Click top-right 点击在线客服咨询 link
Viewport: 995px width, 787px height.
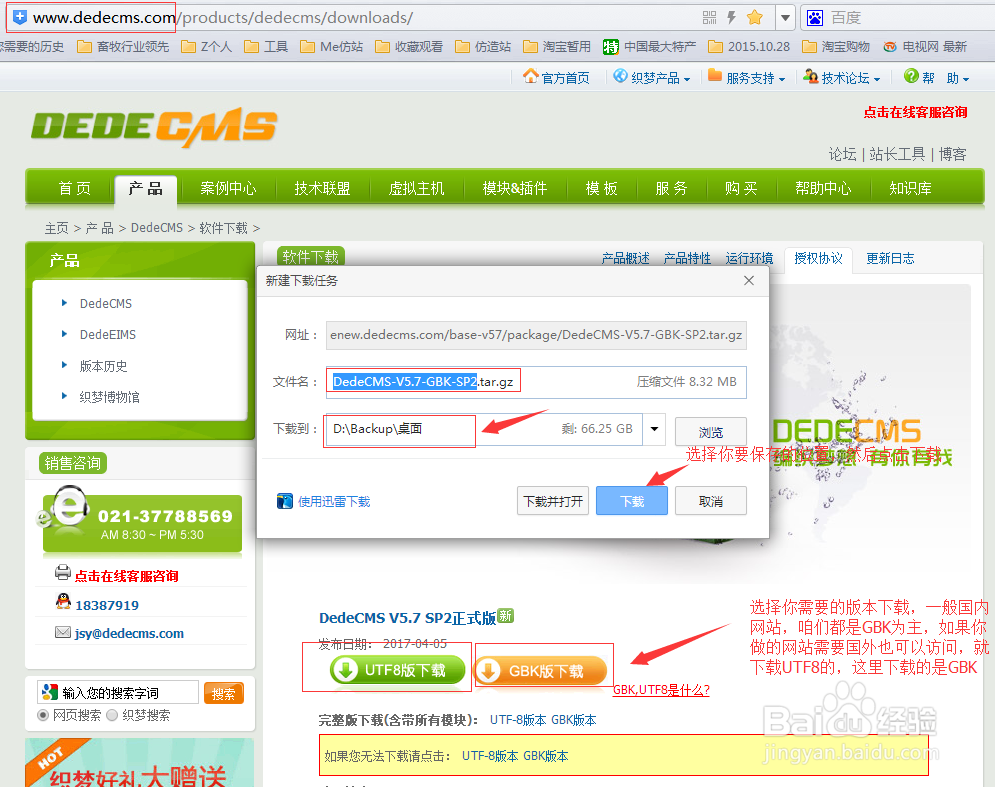click(915, 112)
